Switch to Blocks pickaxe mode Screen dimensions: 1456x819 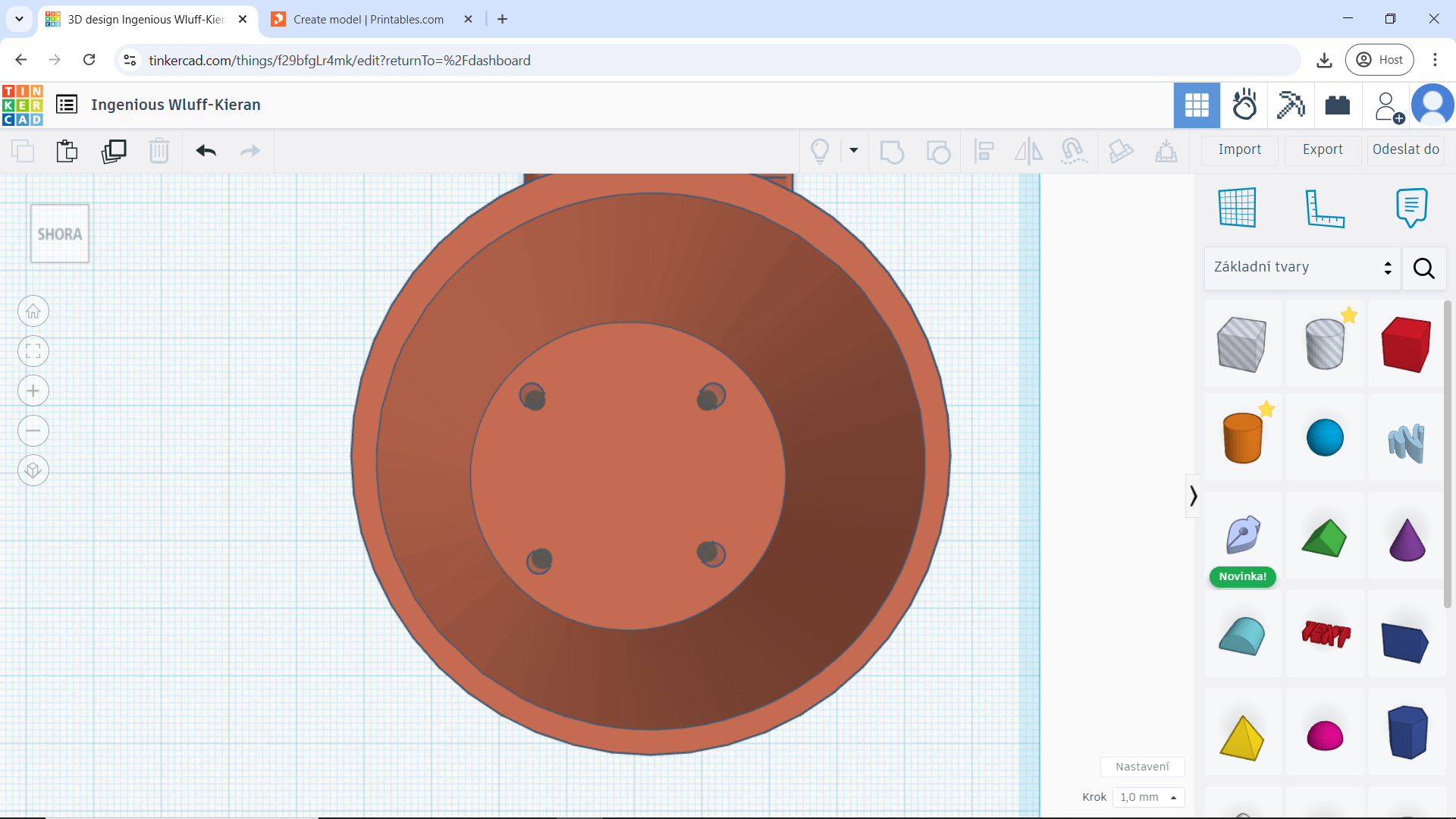(x=1291, y=105)
